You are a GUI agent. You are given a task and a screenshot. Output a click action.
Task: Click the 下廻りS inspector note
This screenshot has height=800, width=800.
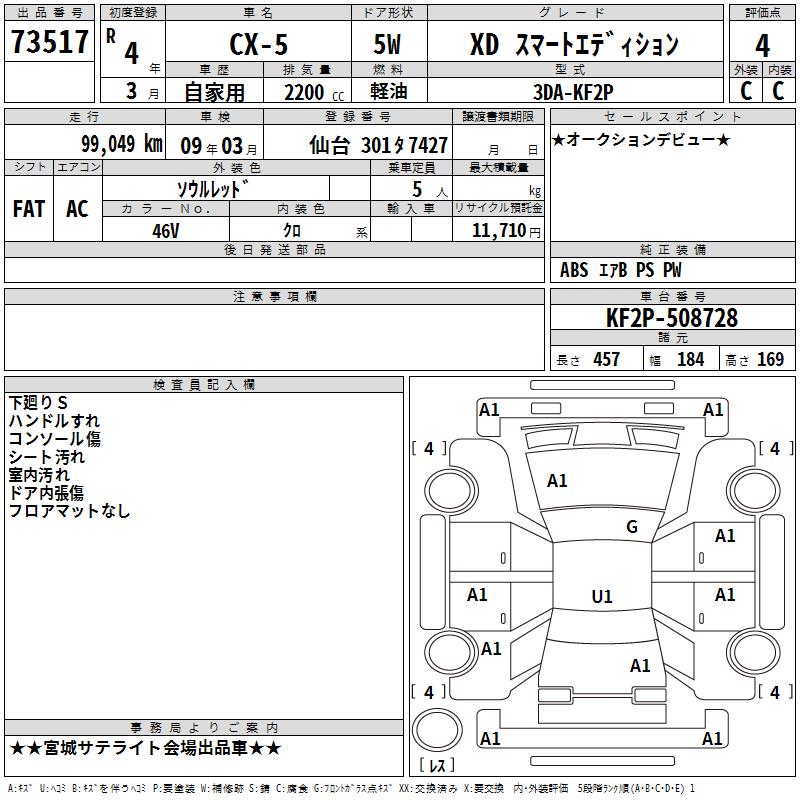(38, 402)
